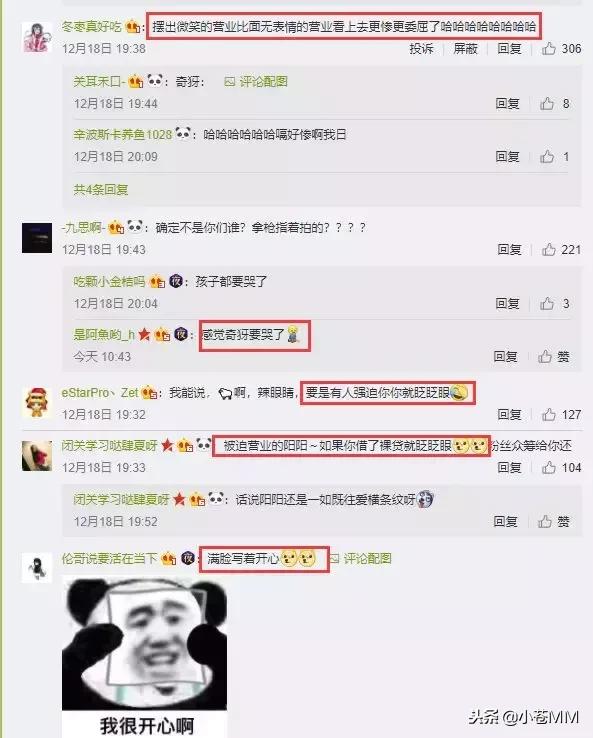The image size is (593, 738).
Task: Click 回复 on 吃颗小金桔吗's reply
Action: 507,304
